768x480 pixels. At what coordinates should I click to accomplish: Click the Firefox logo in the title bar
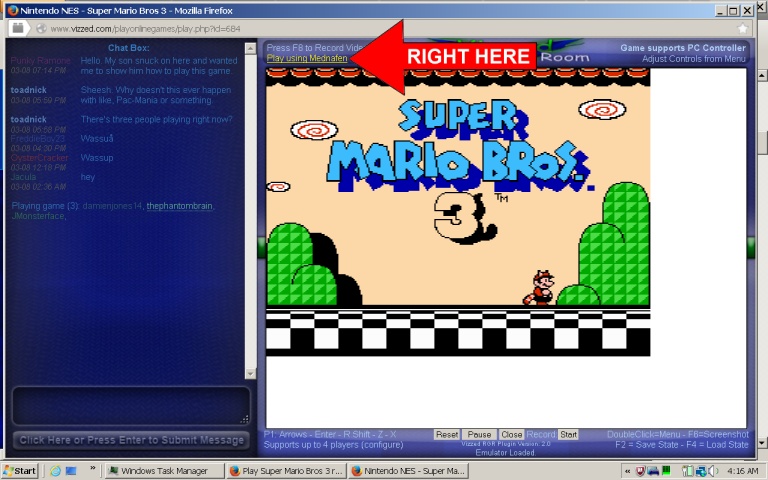point(13,10)
